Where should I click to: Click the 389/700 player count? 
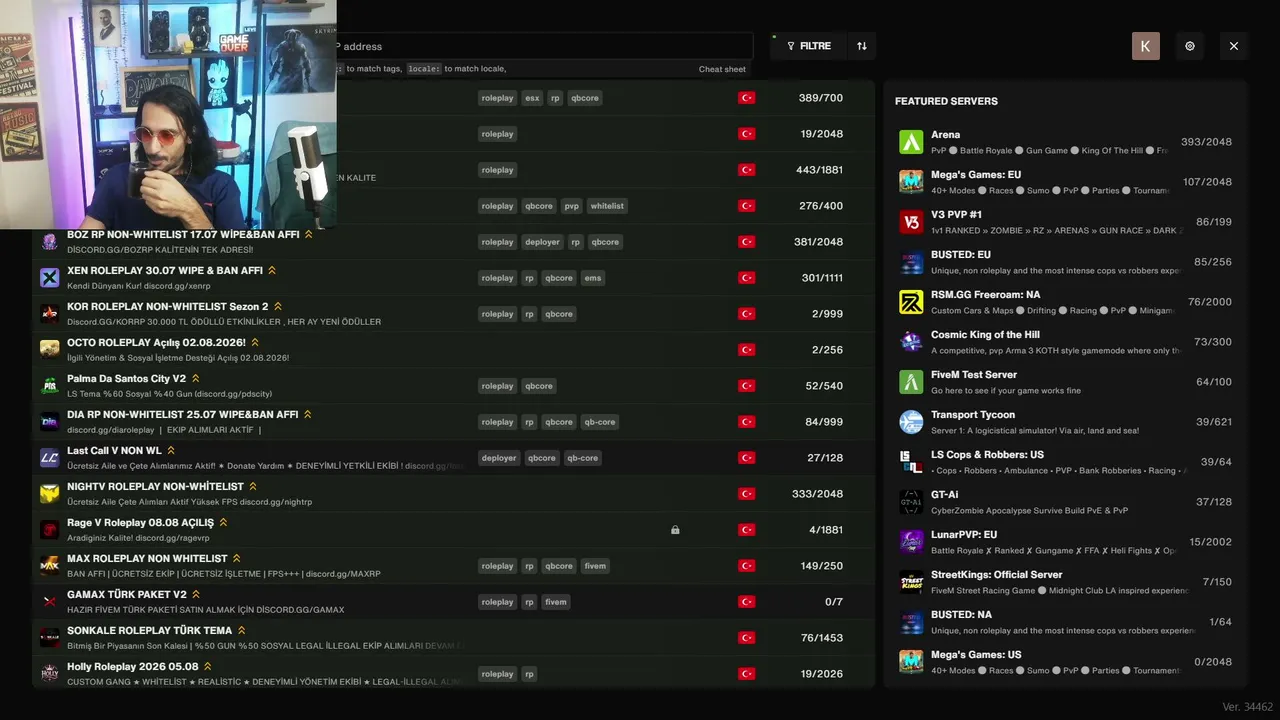(x=821, y=98)
